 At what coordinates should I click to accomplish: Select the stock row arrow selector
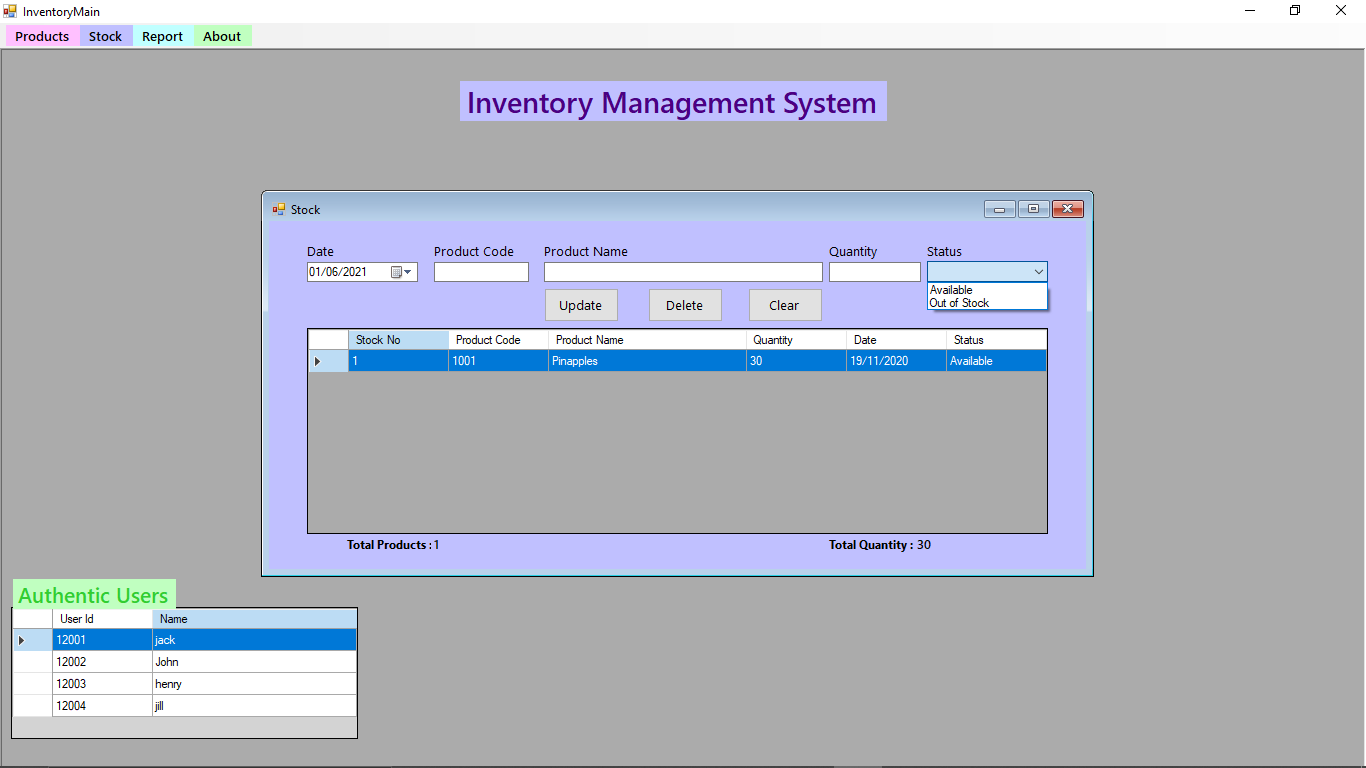click(328, 361)
